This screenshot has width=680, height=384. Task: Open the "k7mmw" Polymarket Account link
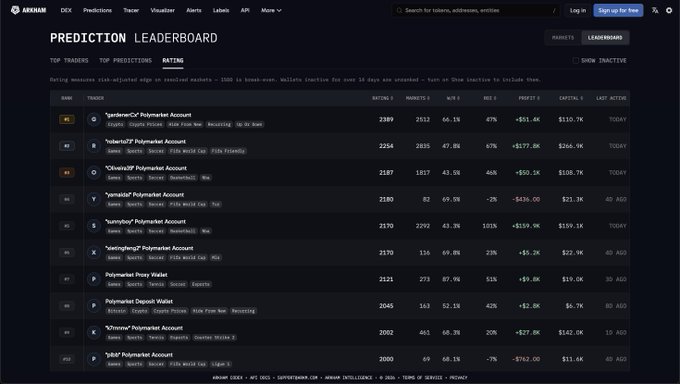tap(144, 328)
